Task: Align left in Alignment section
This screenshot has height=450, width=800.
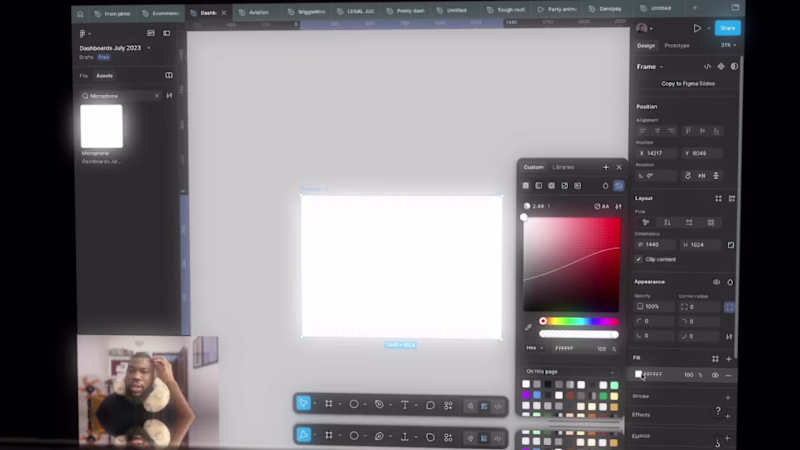Action: (x=643, y=131)
